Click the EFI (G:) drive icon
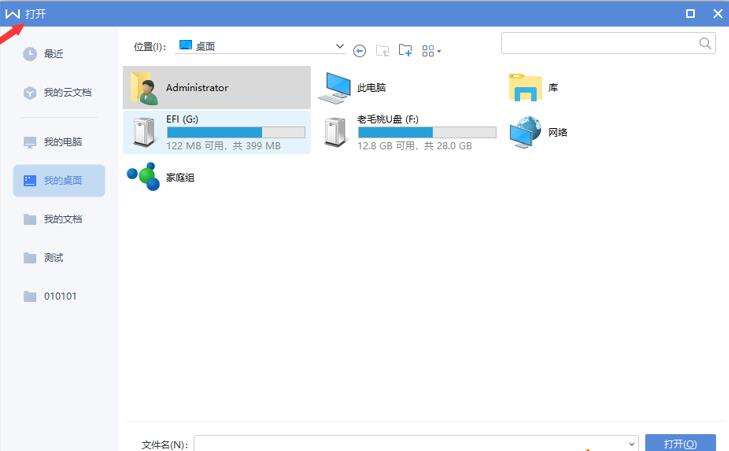Image resolution: width=729 pixels, height=451 pixels. pyautogui.click(x=144, y=133)
